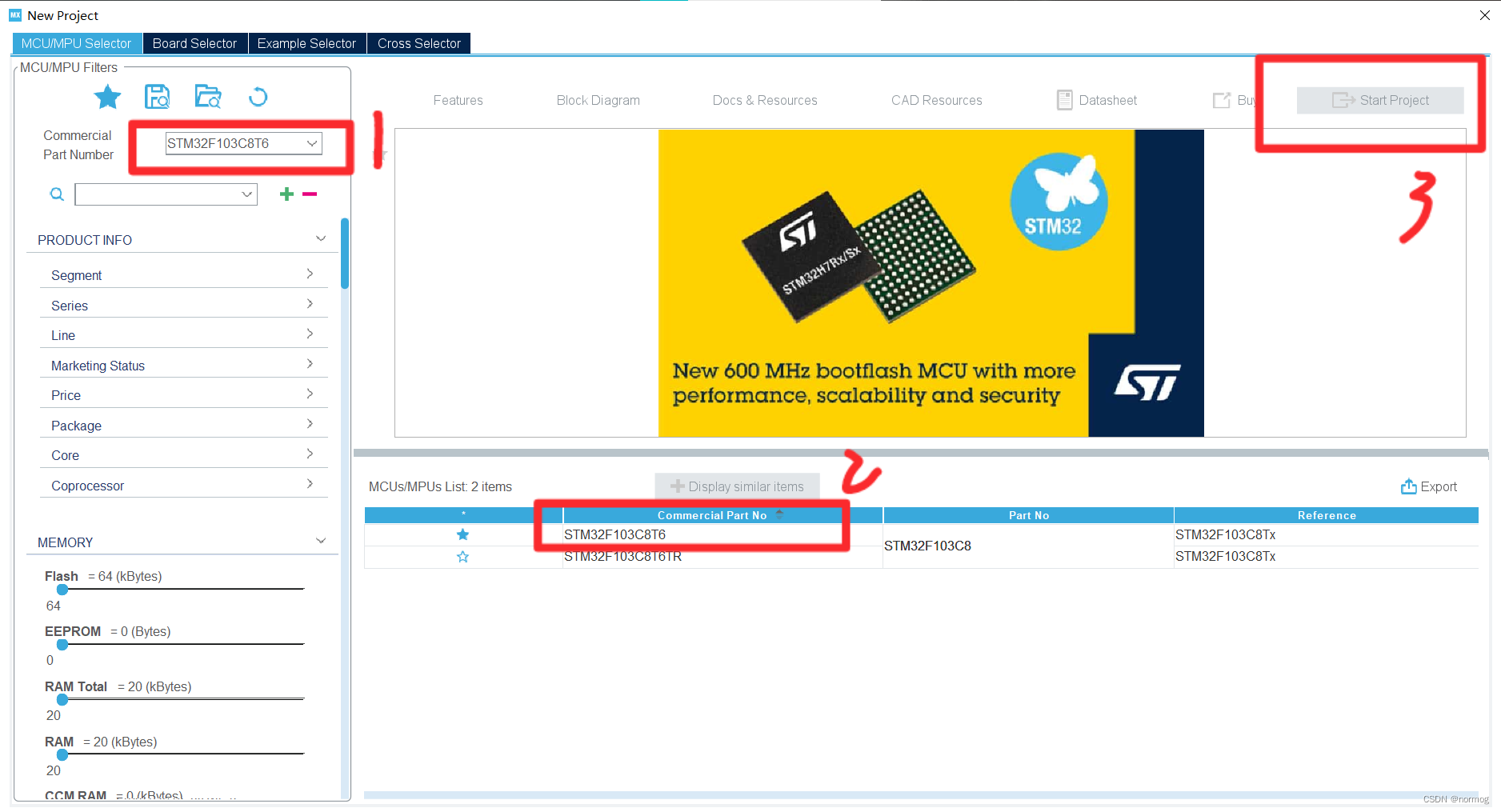Click the Start Project button
This screenshot has height=812, width=1501.
[x=1380, y=100]
